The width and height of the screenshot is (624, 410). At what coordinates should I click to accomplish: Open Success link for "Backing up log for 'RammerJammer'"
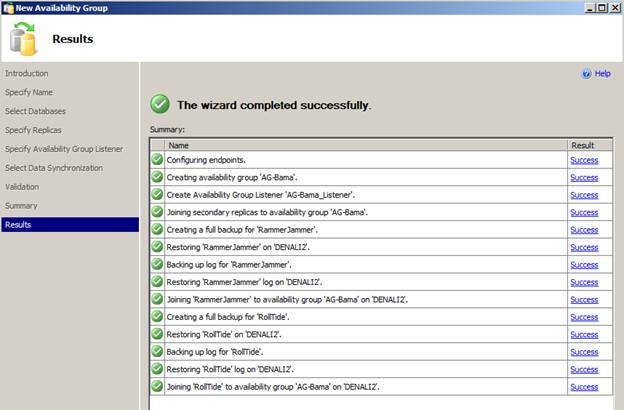pyautogui.click(x=584, y=265)
